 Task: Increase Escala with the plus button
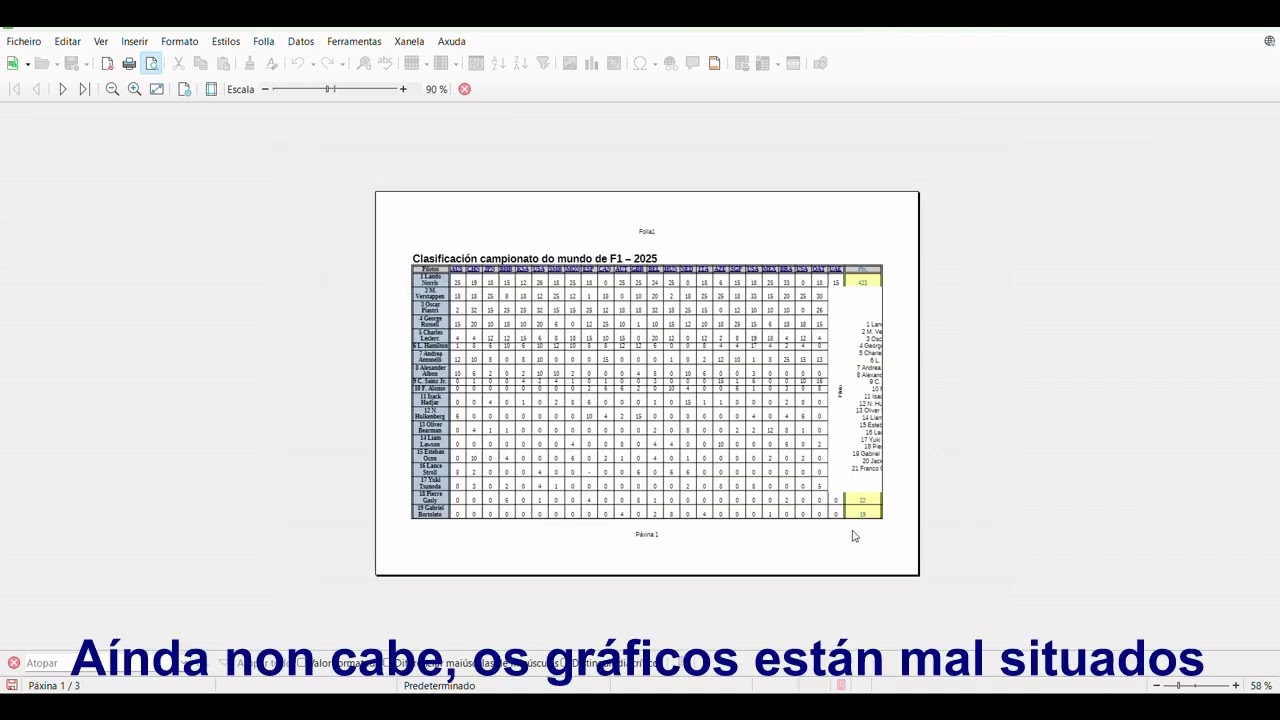pos(403,90)
